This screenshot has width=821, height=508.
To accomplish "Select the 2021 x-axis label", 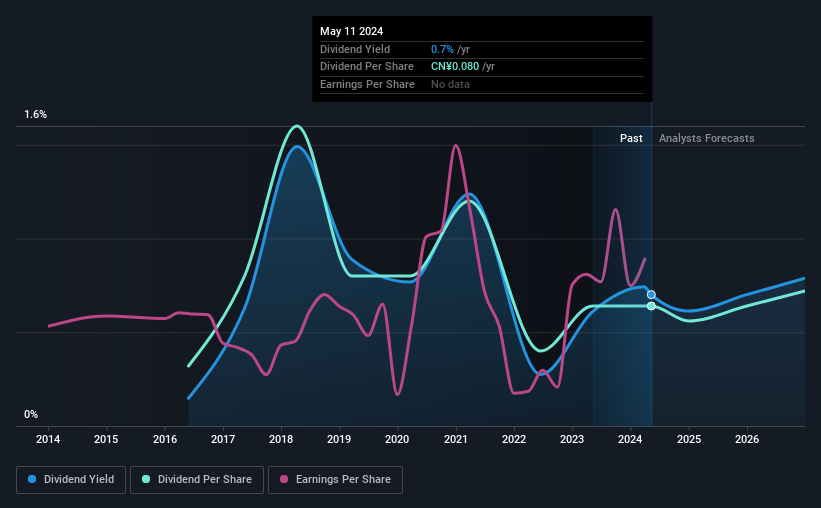I will 456,439.
